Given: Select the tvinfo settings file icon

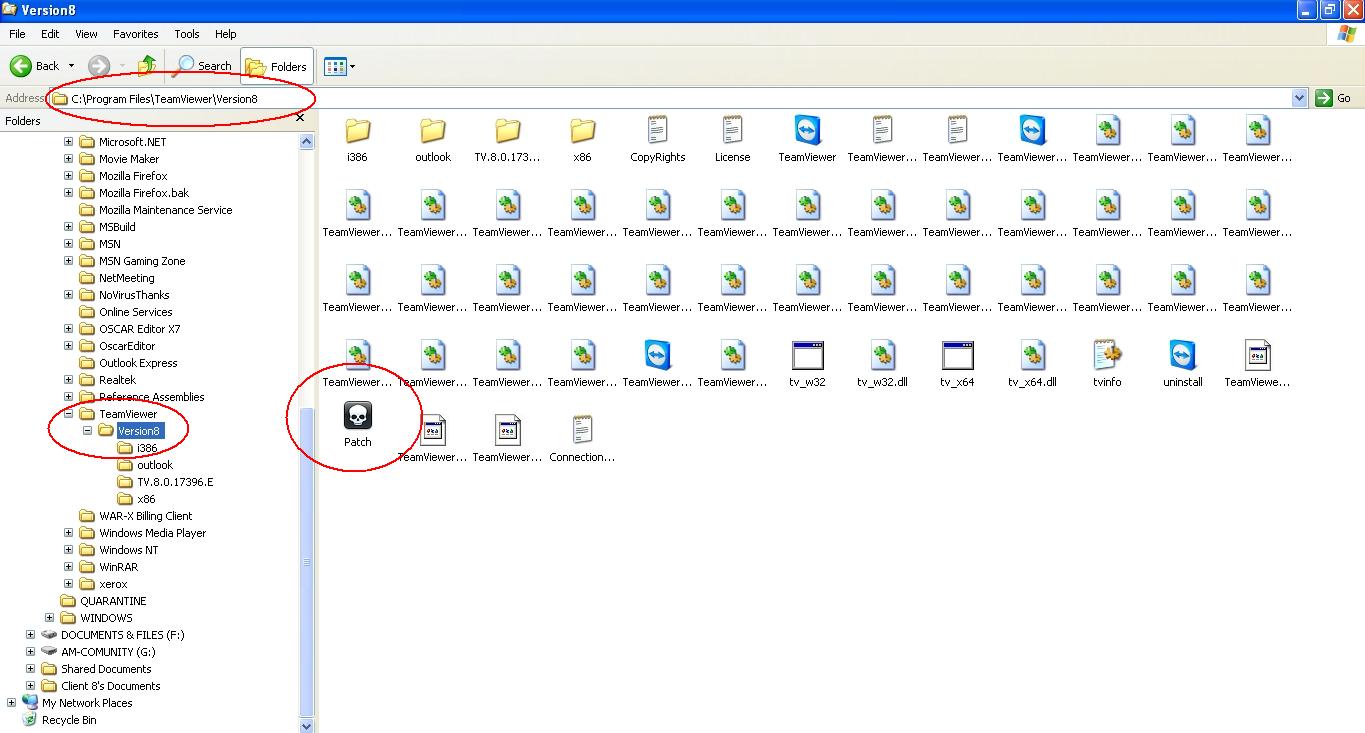Looking at the screenshot, I should tap(1107, 355).
